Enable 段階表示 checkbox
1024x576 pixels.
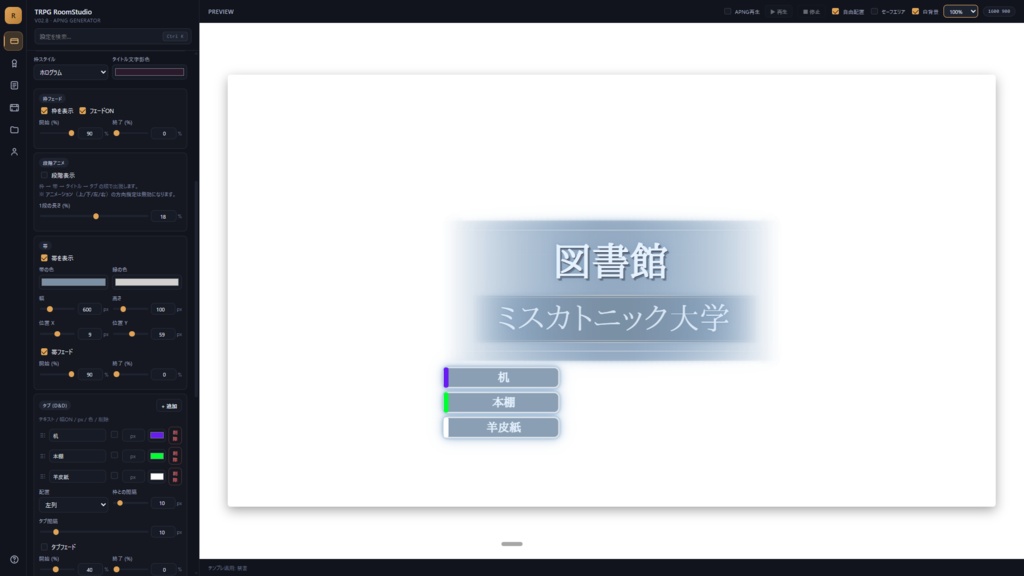(x=44, y=176)
